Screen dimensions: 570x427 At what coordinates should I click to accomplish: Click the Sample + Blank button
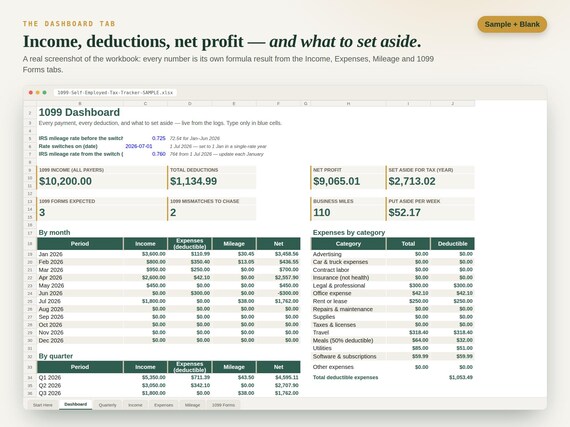[x=512, y=24]
